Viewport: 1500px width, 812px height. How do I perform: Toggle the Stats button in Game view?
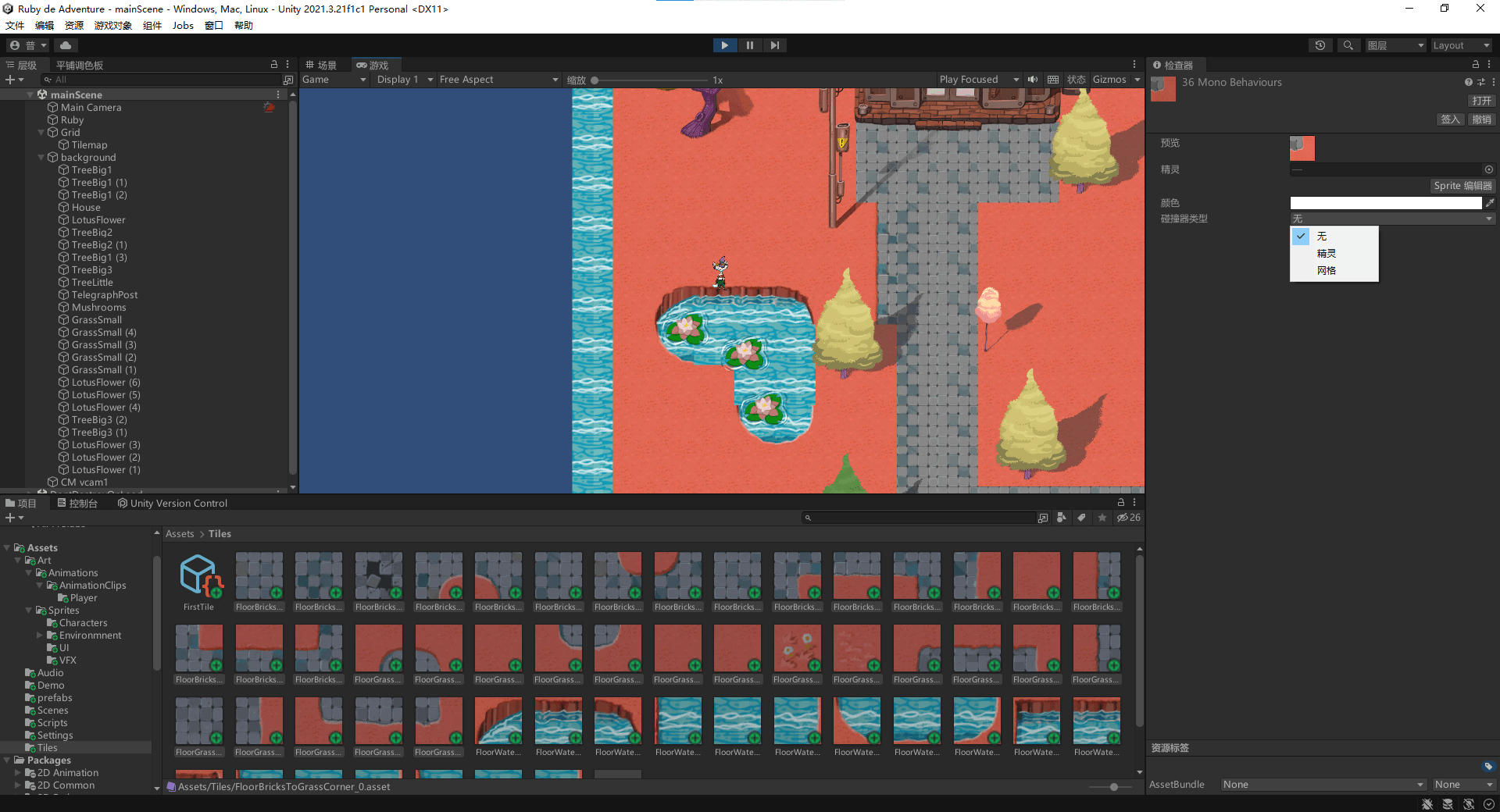pos(1076,80)
